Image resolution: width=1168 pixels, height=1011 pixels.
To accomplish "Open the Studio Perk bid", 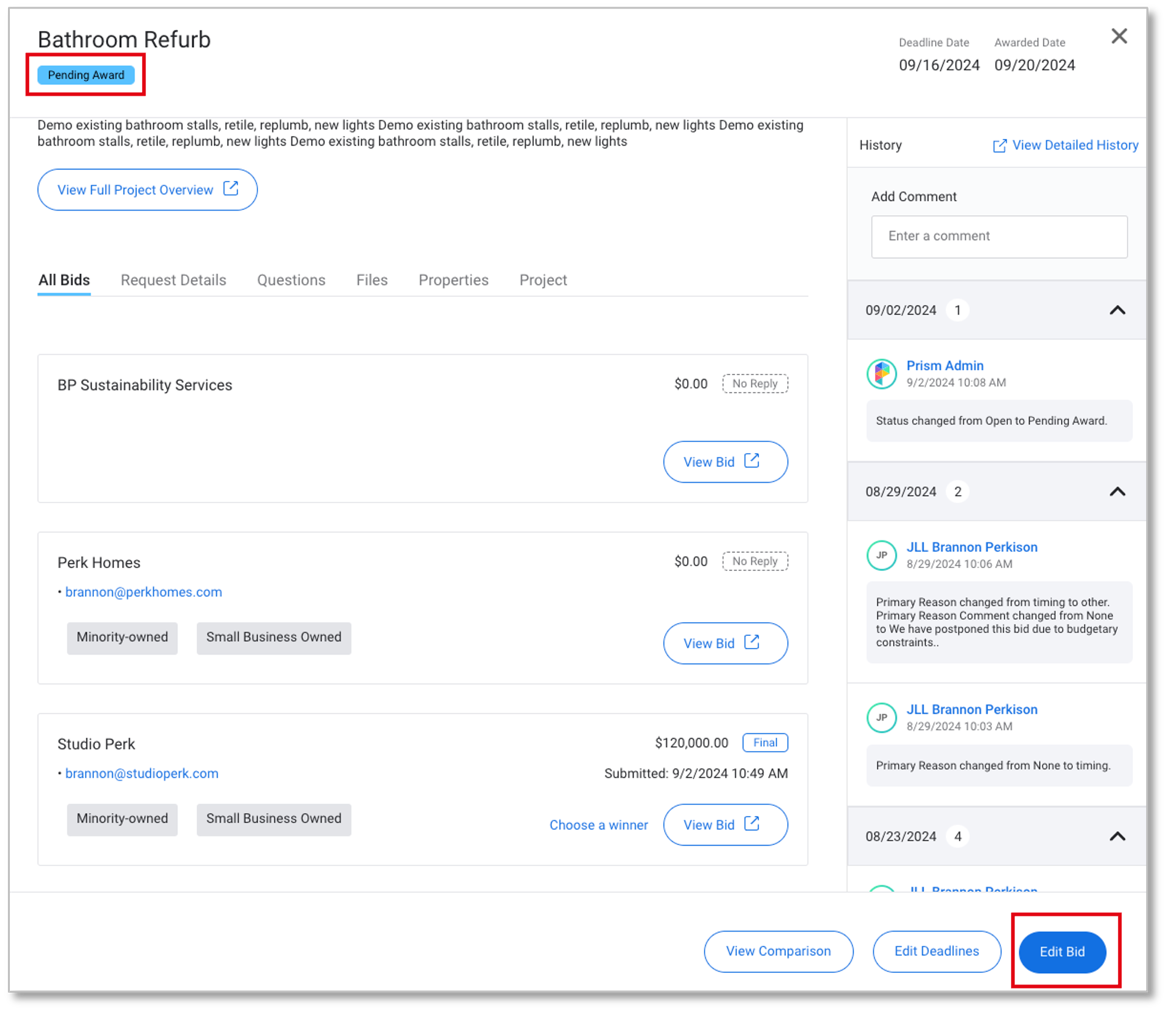I will pos(725,825).
